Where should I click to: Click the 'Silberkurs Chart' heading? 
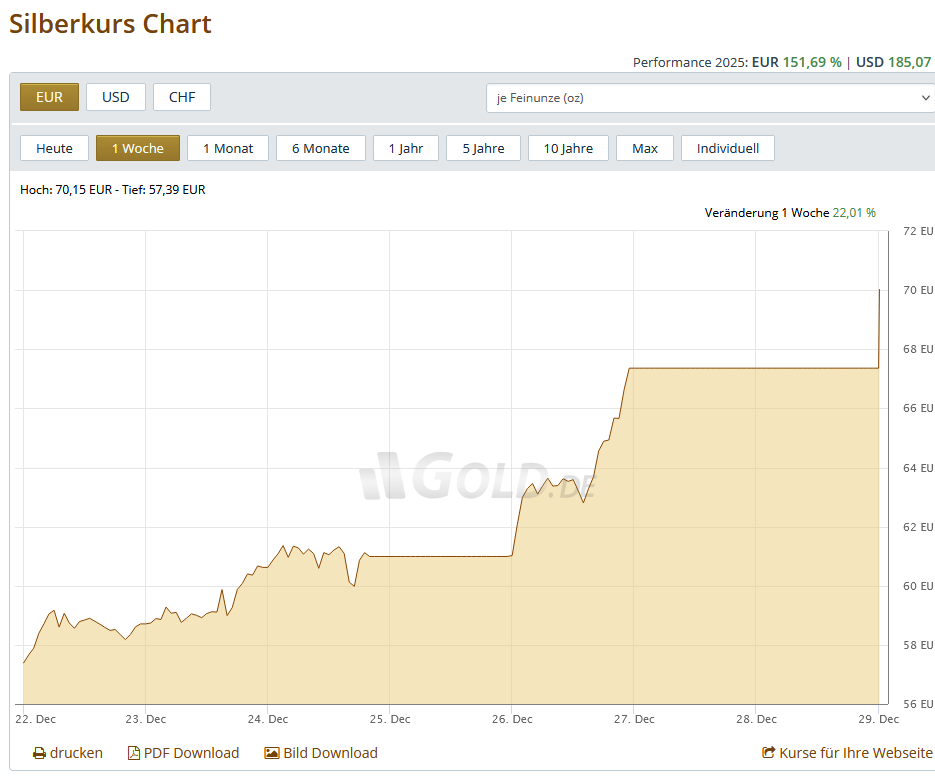click(x=110, y=24)
